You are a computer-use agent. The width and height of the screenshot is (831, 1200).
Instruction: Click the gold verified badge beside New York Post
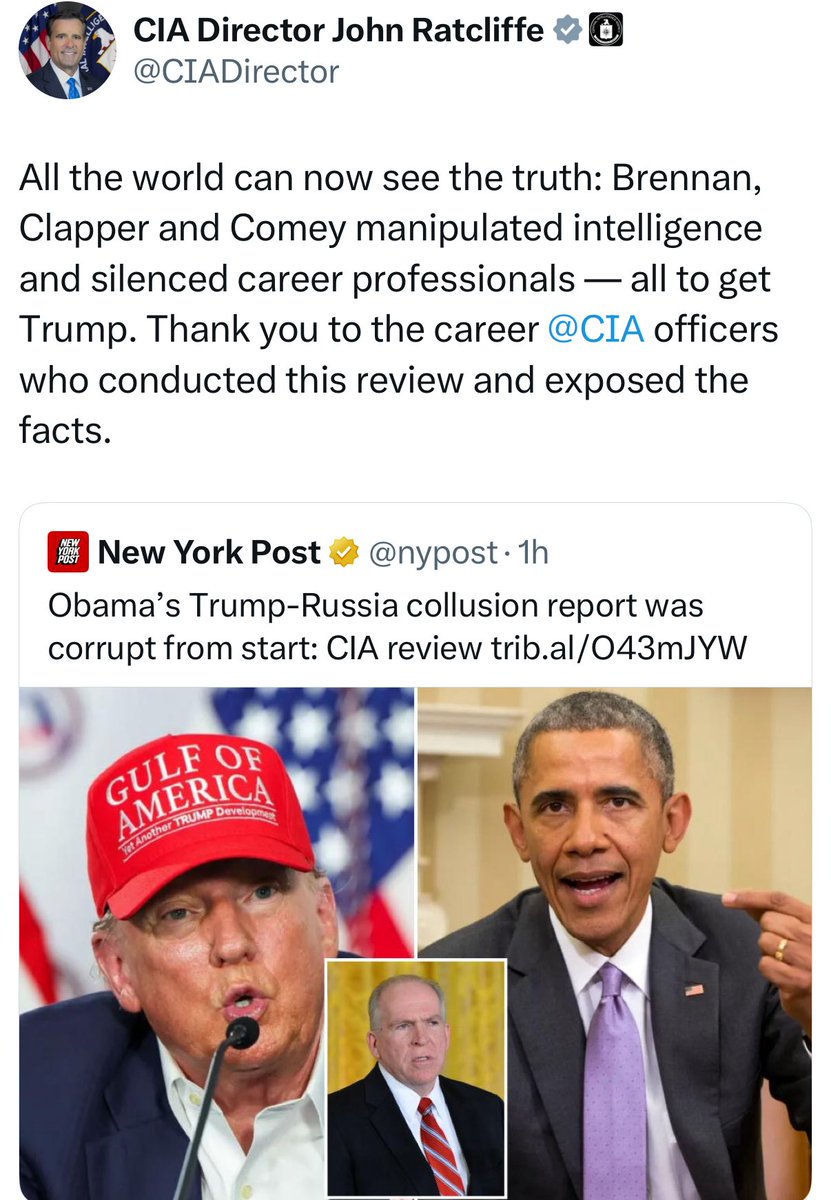click(345, 552)
